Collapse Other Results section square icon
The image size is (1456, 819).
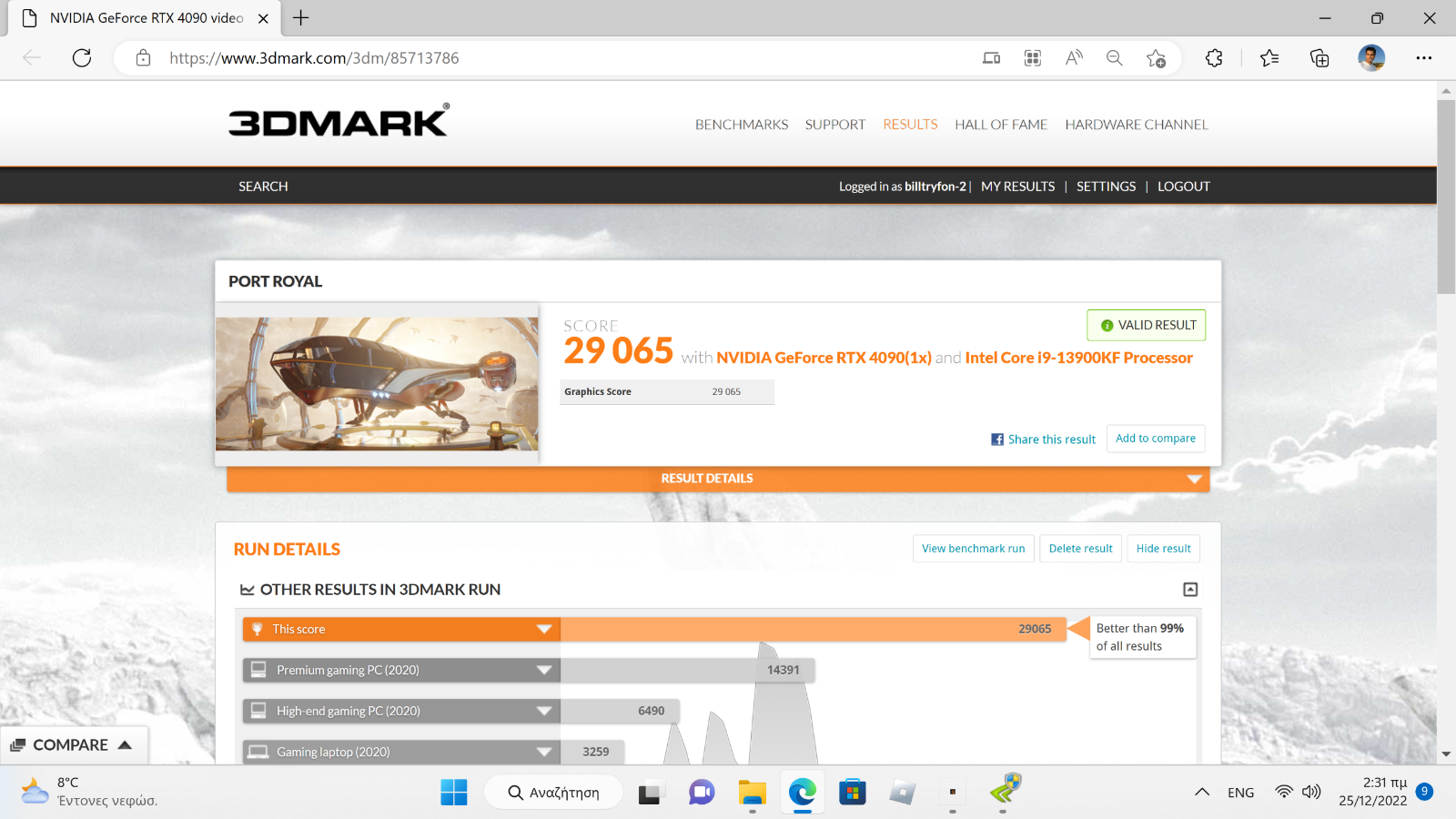pos(1190,590)
